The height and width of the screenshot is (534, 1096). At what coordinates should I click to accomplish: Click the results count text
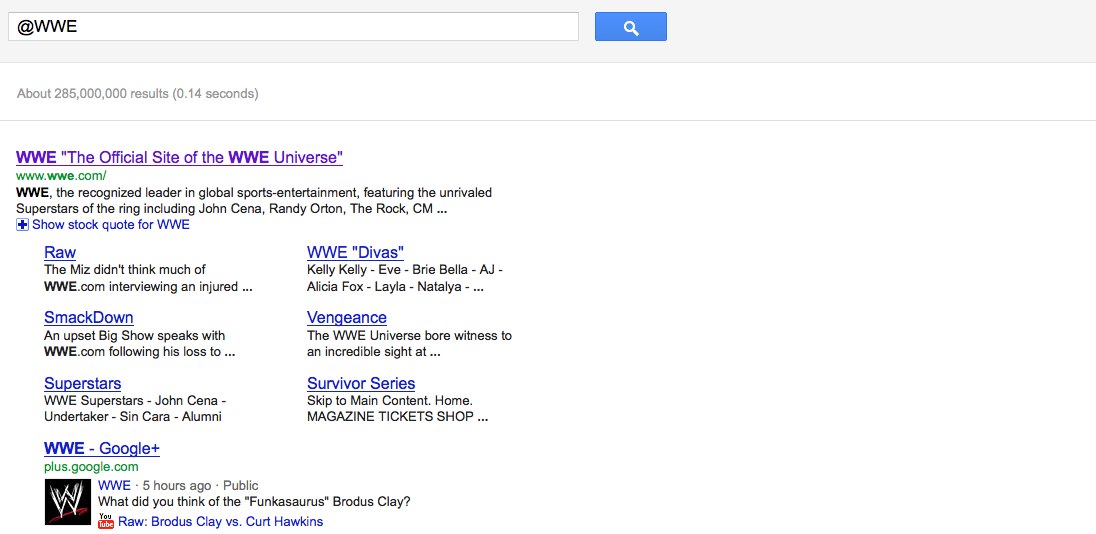pyautogui.click(x=138, y=93)
